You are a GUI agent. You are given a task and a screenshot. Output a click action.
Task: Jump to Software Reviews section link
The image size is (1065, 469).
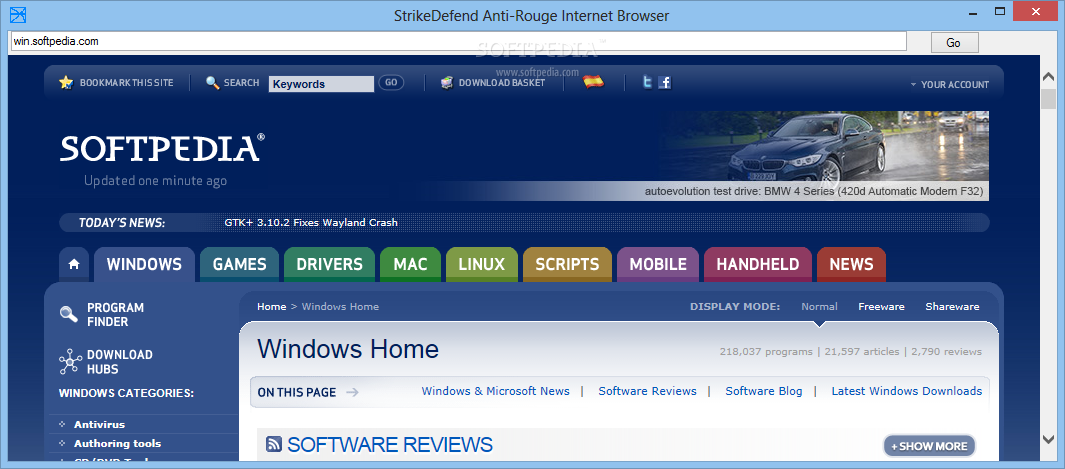[x=647, y=391]
